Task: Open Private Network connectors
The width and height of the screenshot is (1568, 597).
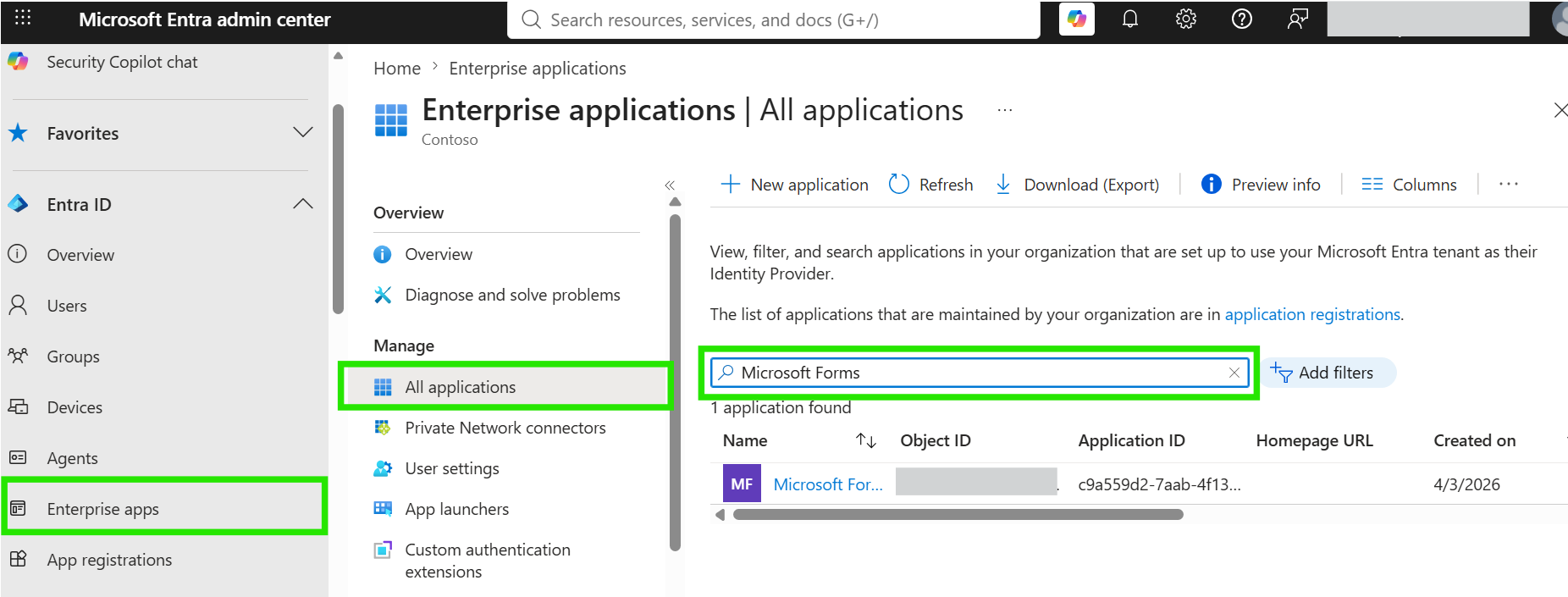Action: pos(505,428)
